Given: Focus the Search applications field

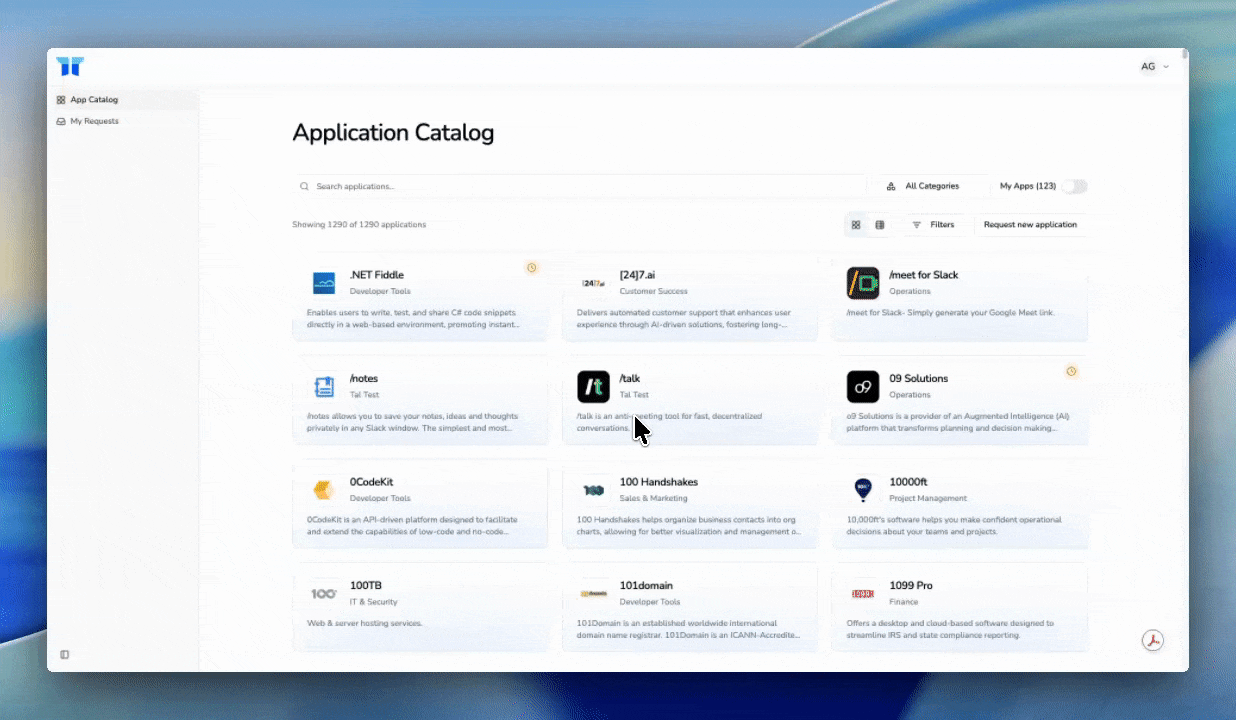Looking at the screenshot, I should point(579,186).
